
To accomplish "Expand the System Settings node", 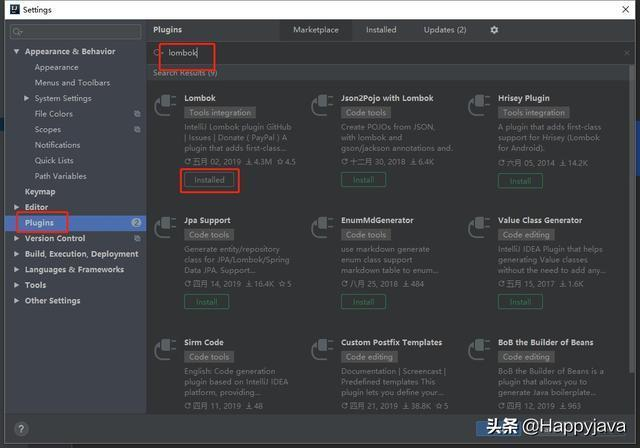I will pyautogui.click(x=27, y=98).
